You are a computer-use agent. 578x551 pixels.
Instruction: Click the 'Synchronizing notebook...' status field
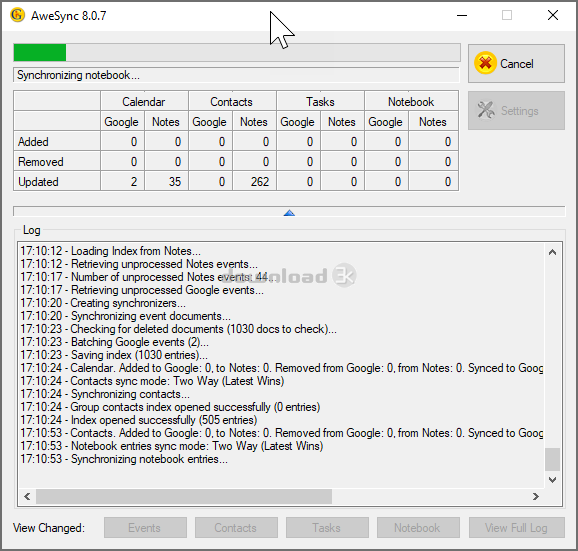click(x=236, y=75)
